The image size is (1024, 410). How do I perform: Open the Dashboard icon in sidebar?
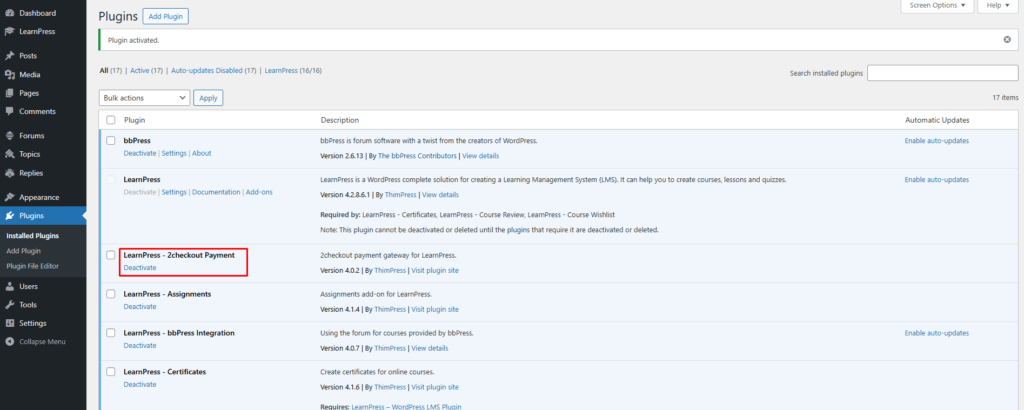point(10,13)
